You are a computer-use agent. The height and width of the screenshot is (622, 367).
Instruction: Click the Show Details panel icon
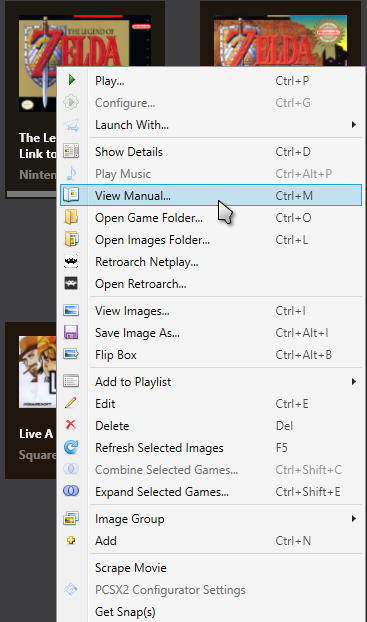coord(71,151)
